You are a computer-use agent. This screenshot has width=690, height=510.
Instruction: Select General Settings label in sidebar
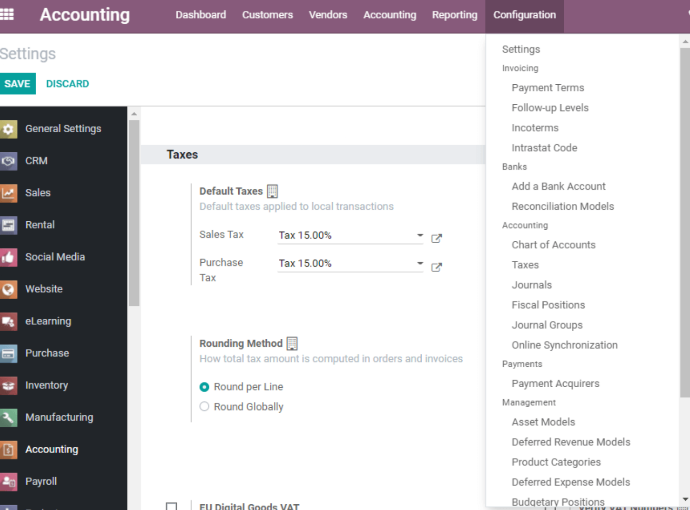point(63,129)
